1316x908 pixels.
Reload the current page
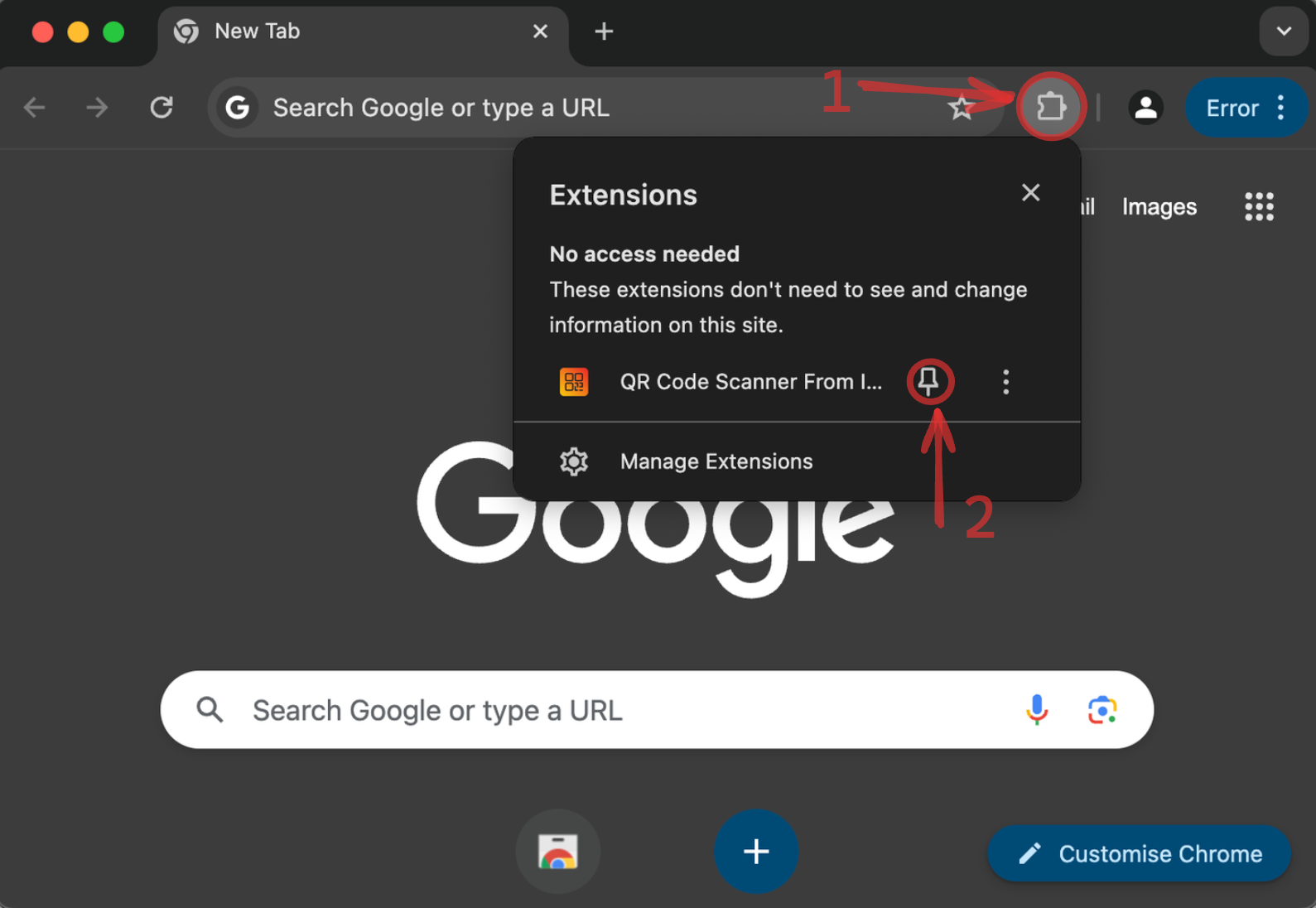pos(161,108)
